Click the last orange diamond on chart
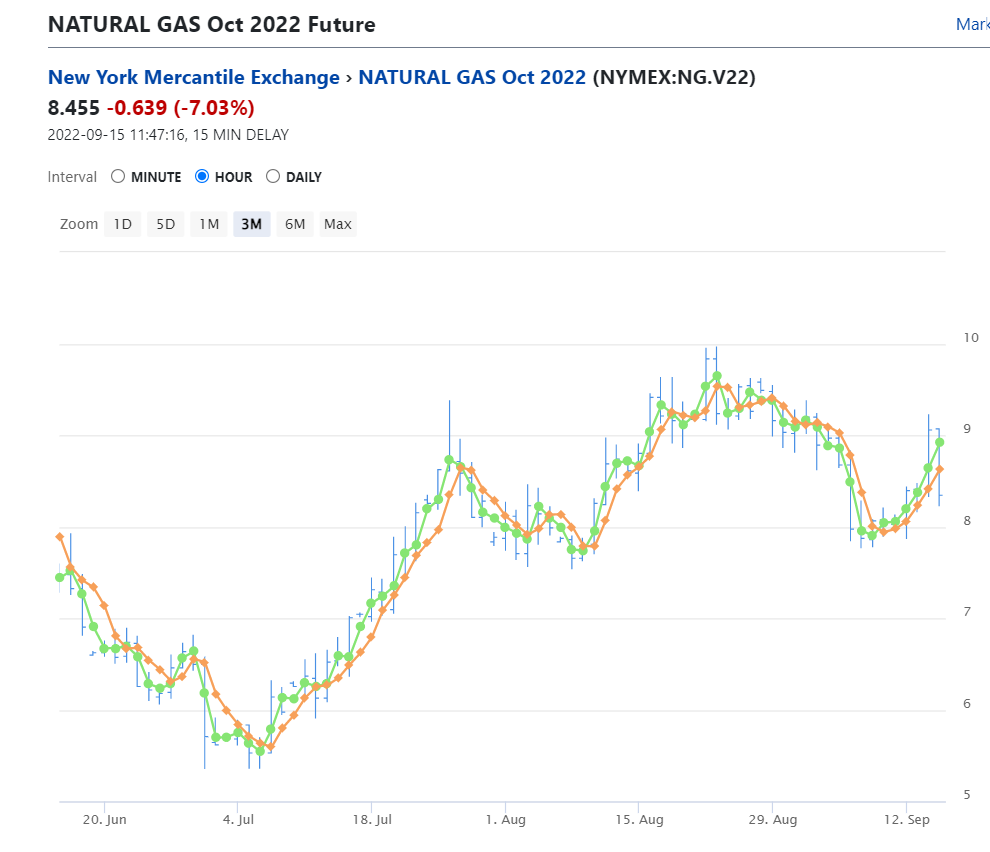Screen dimensions: 990x852 coord(939,469)
